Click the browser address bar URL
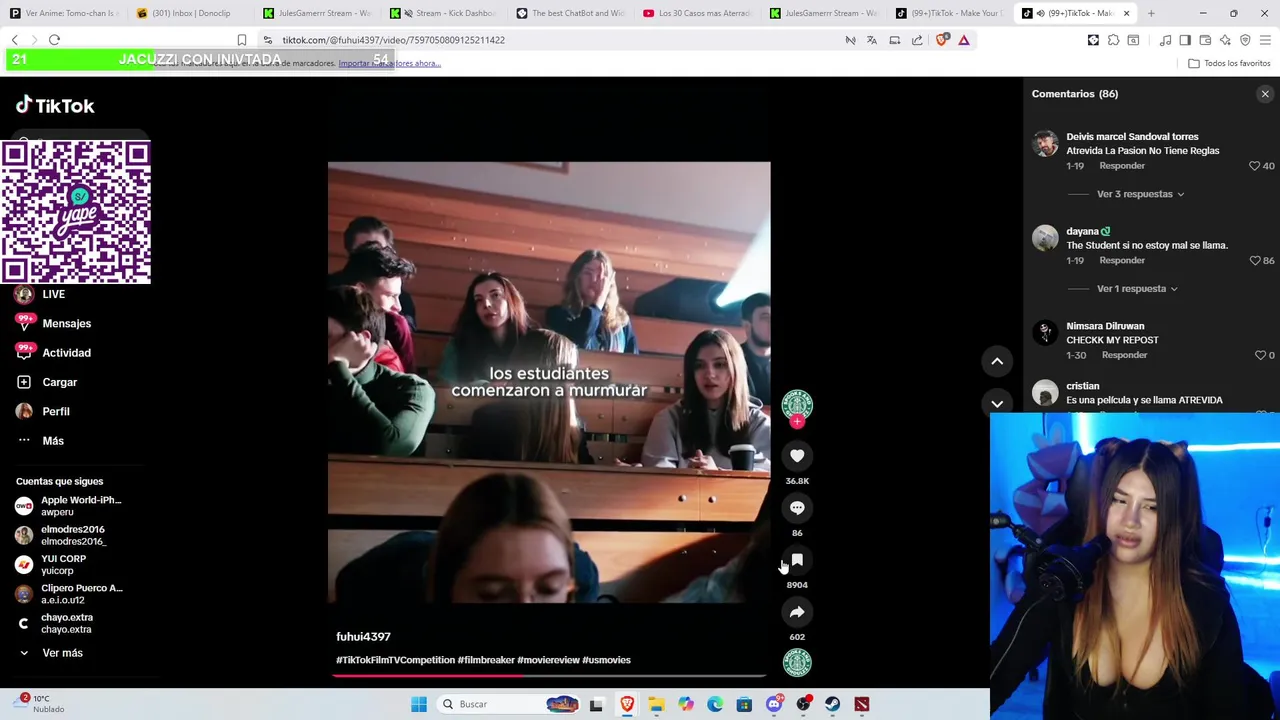Viewport: 1280px width, 720px height. tap(393, 40)
